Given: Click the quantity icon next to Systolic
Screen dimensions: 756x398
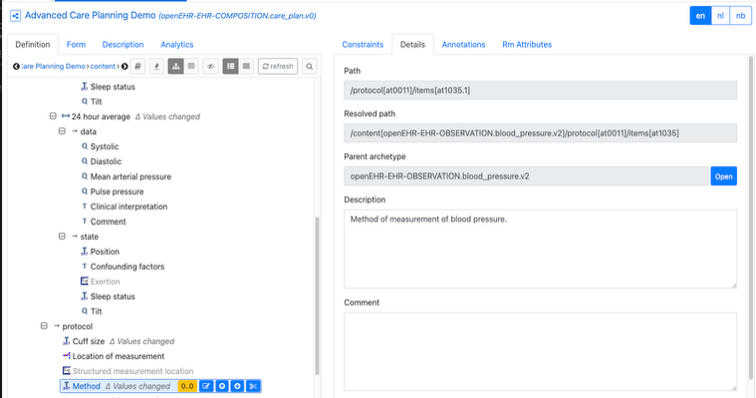Looking at the screenshot, I should pyautogui.click(x=84, y=146).
